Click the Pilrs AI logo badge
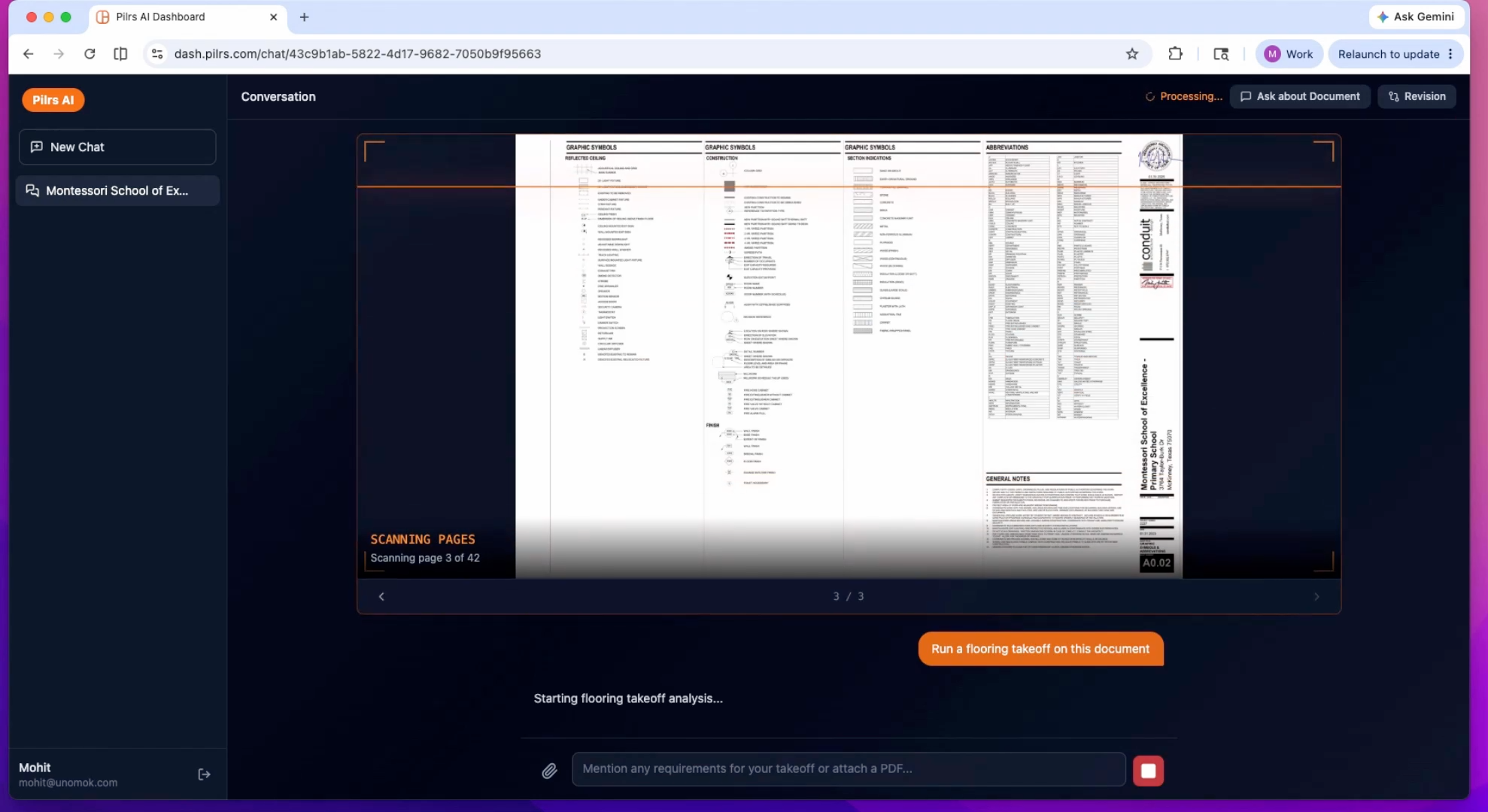This screenshot has width=1488, height=812. [x=53, y=100]
